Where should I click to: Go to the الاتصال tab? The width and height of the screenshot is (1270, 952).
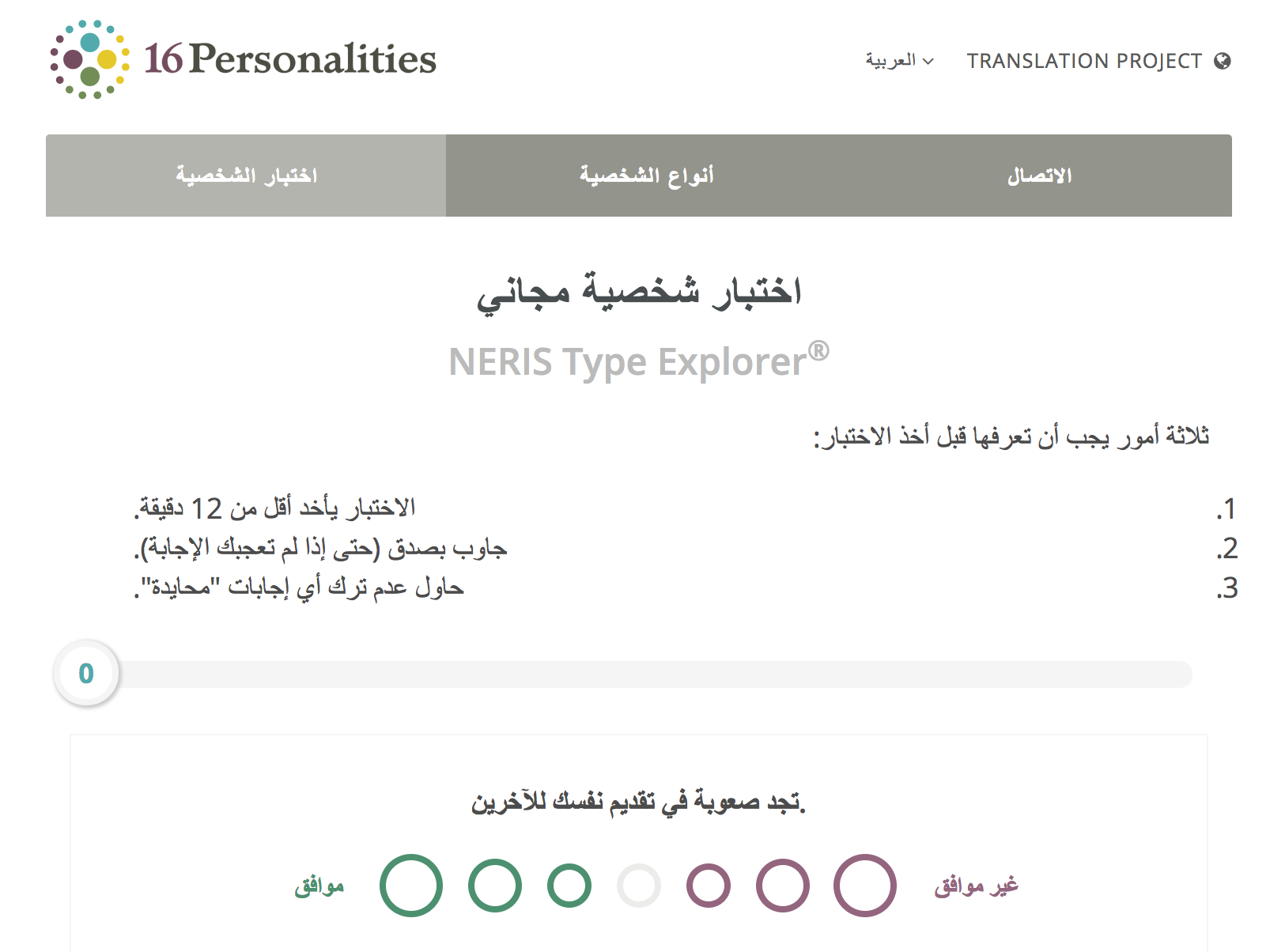[x=1039, y=176]
